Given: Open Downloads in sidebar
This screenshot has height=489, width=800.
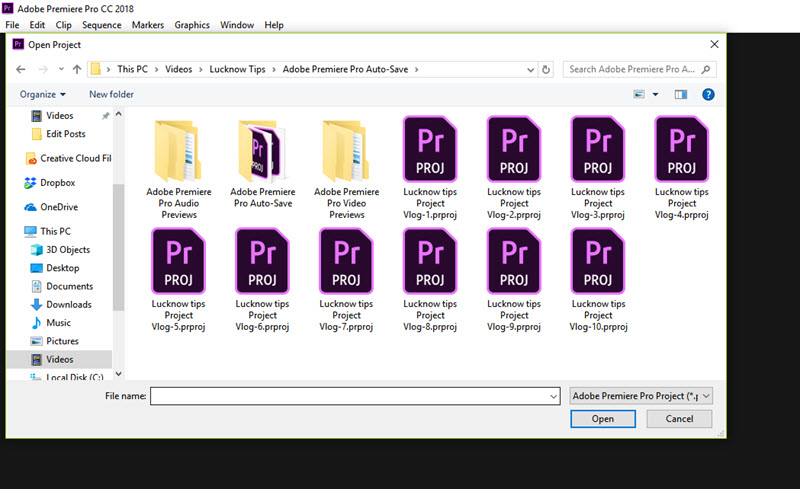Looking at the screenshot, I should 61,305.
